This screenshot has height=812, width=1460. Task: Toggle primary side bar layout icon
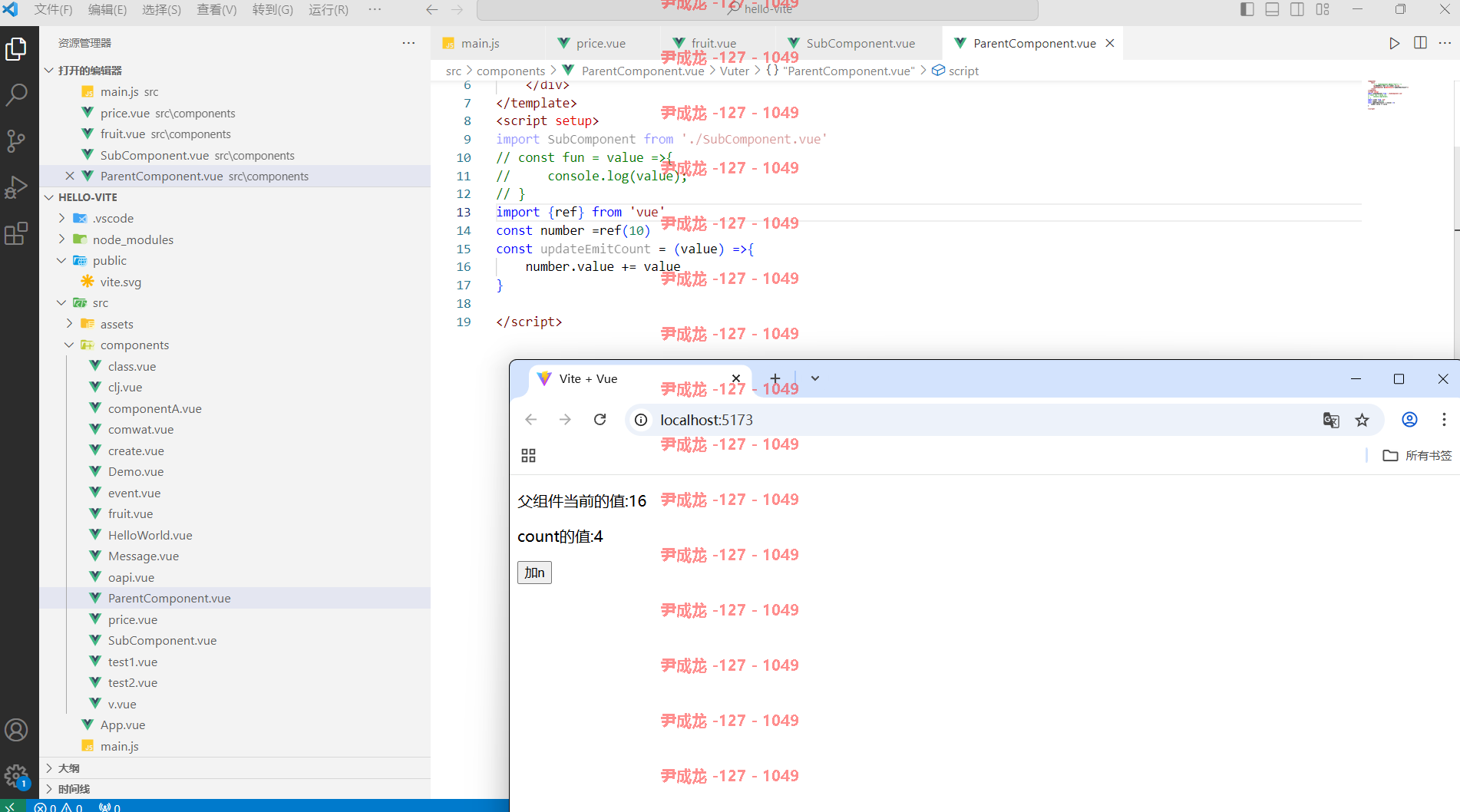[x=1247, y=9]
